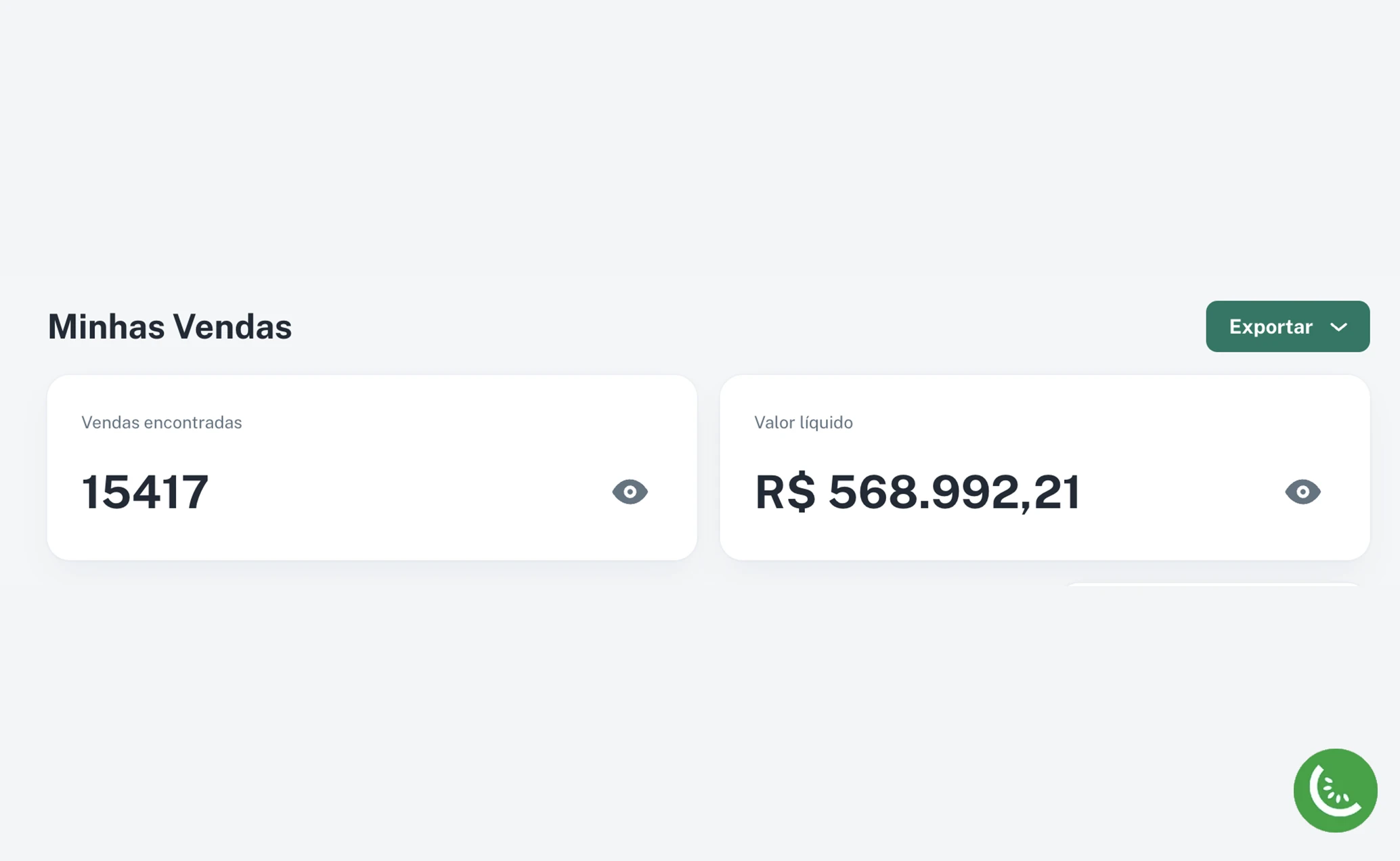Viewport: 1400px width, 861px height.
Task: Click the partially visible panel below Valor líquido
Action: (x=1212, y=584)
